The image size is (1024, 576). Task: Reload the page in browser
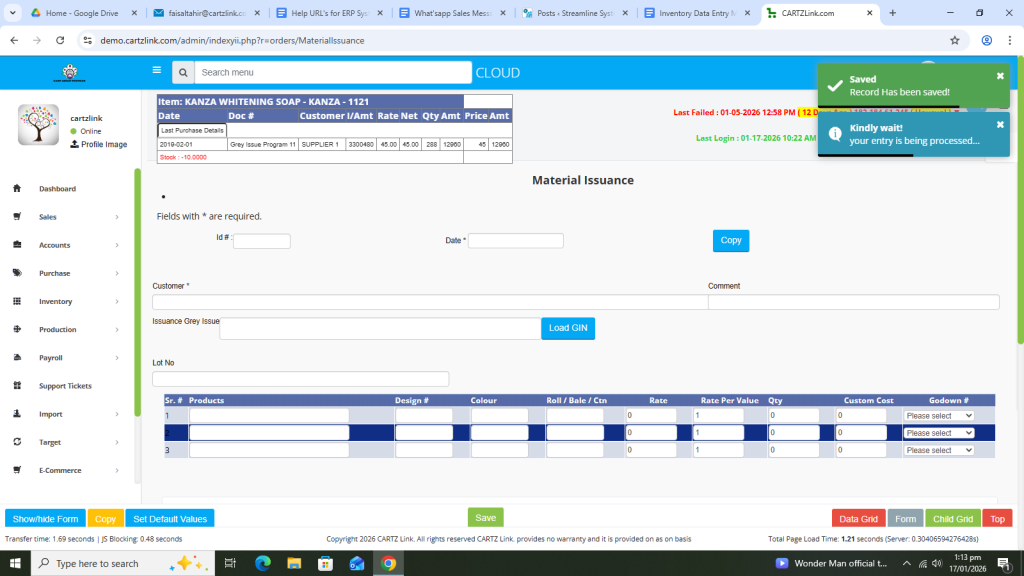click(60, 41)
